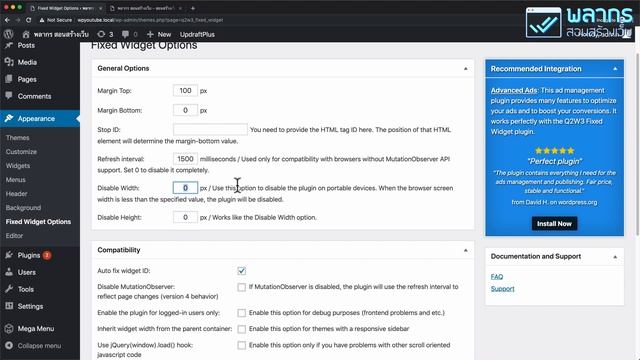Click the Mega Menu icon in sidebar

[x=9, y=329]
